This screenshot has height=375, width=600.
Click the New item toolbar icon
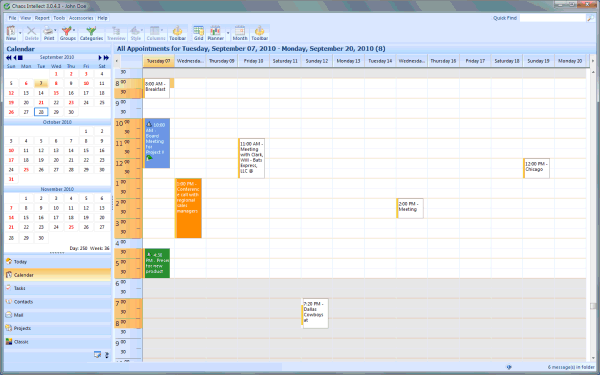tap(11, 33)
